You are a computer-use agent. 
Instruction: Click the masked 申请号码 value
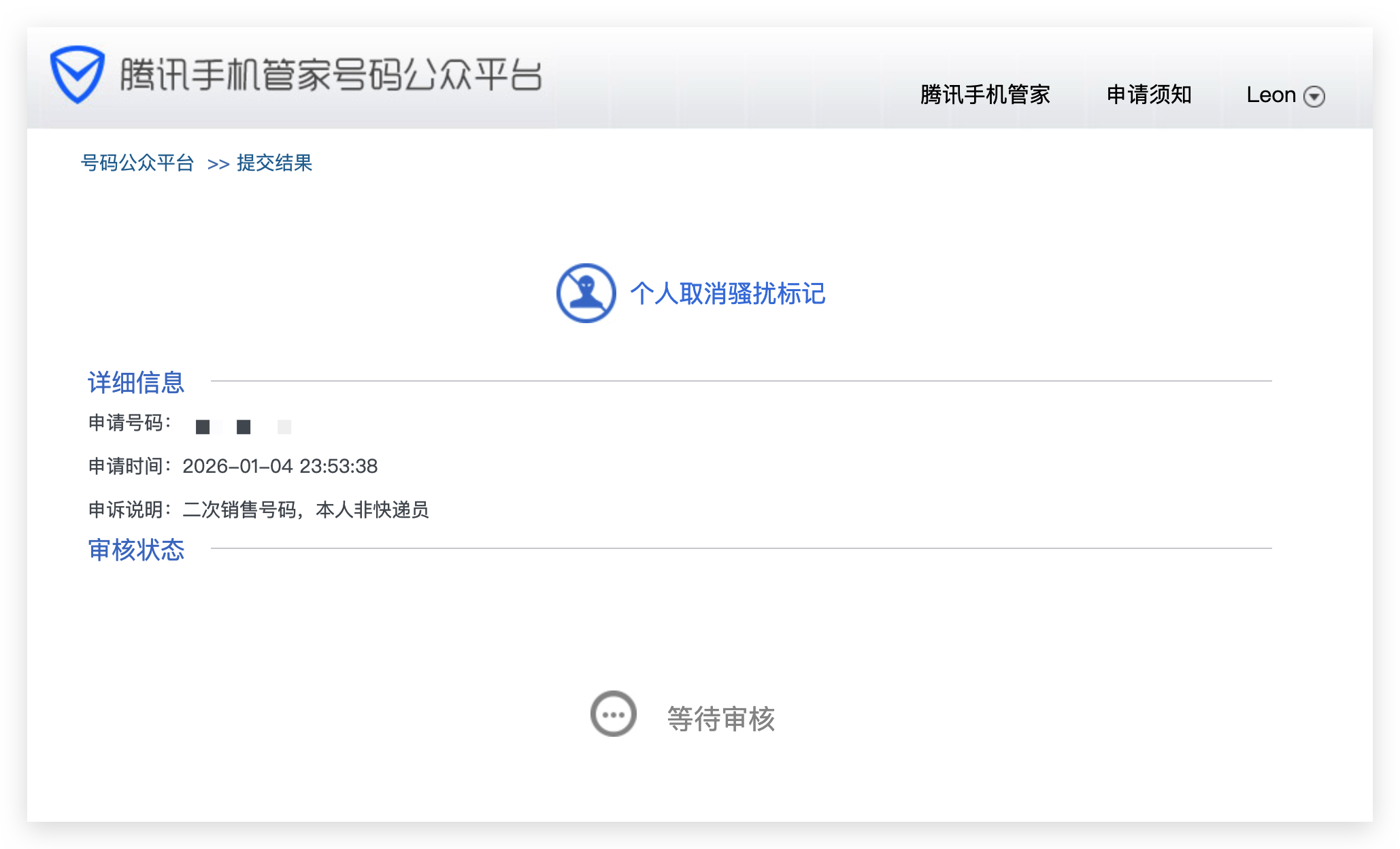point(243,427)
